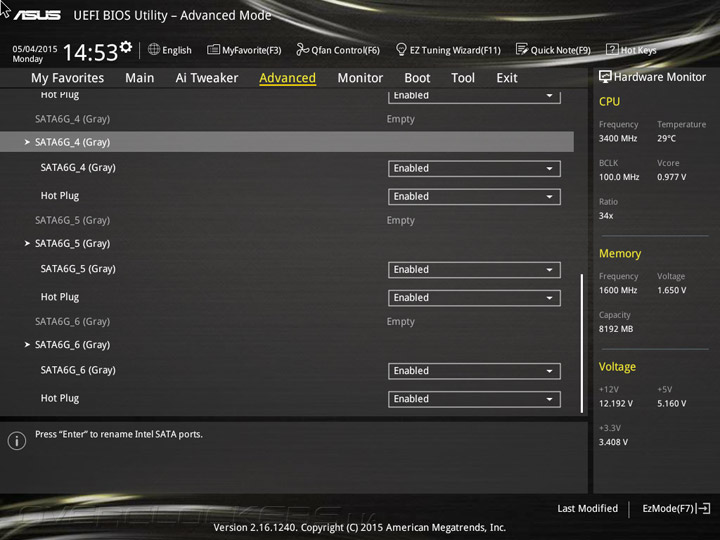
Task: Open time settings gear icon
Action: pyautogui.click(x=126, y=47)
